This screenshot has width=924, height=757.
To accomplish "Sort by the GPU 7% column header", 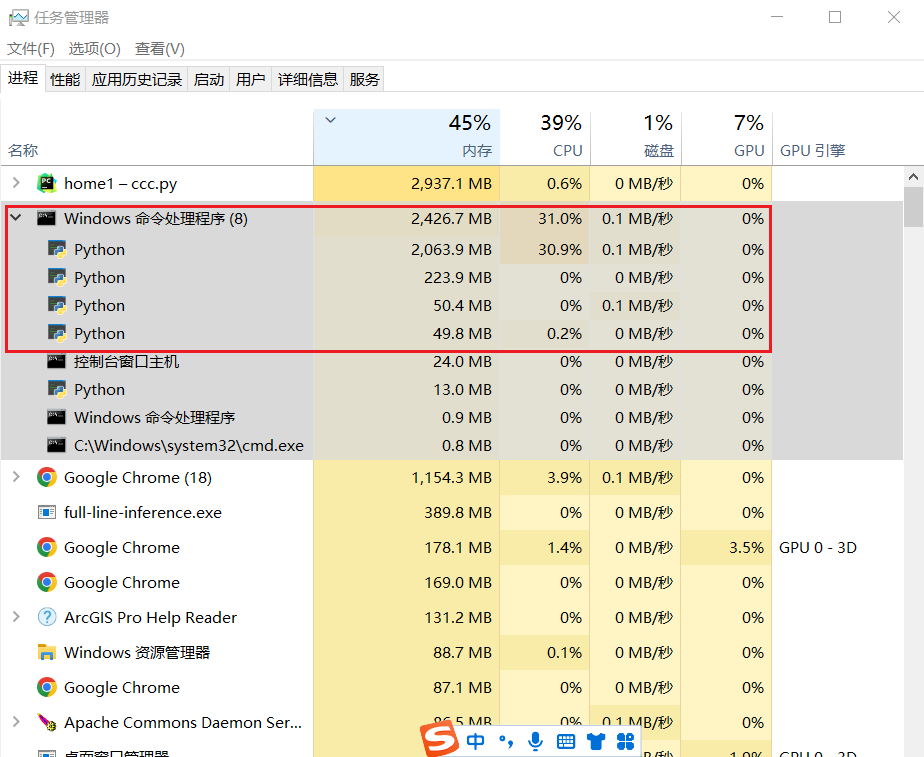I will tap(727, 137).
